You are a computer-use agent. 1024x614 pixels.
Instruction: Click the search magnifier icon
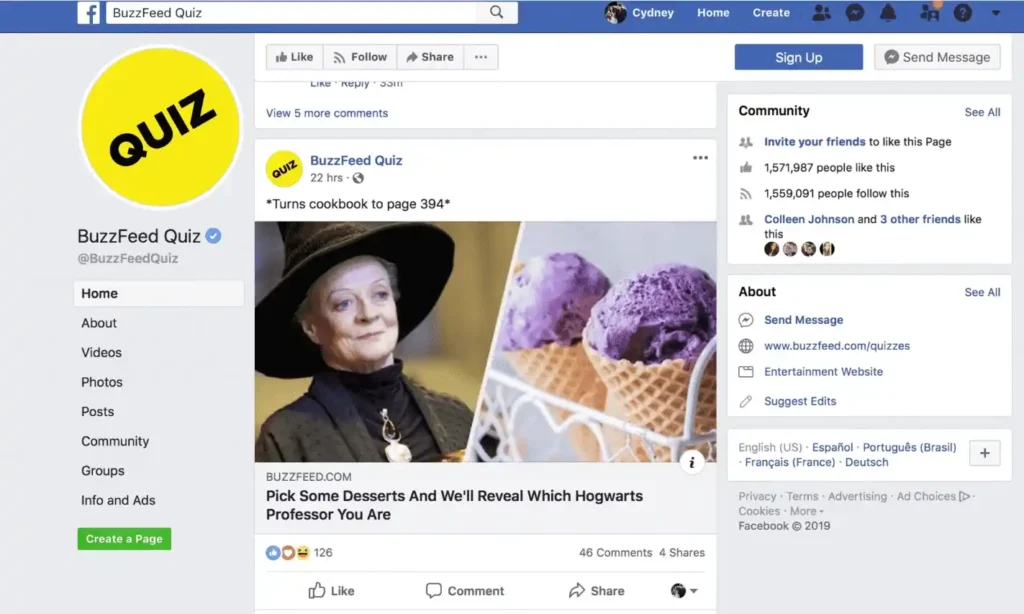tap(497, 13)
